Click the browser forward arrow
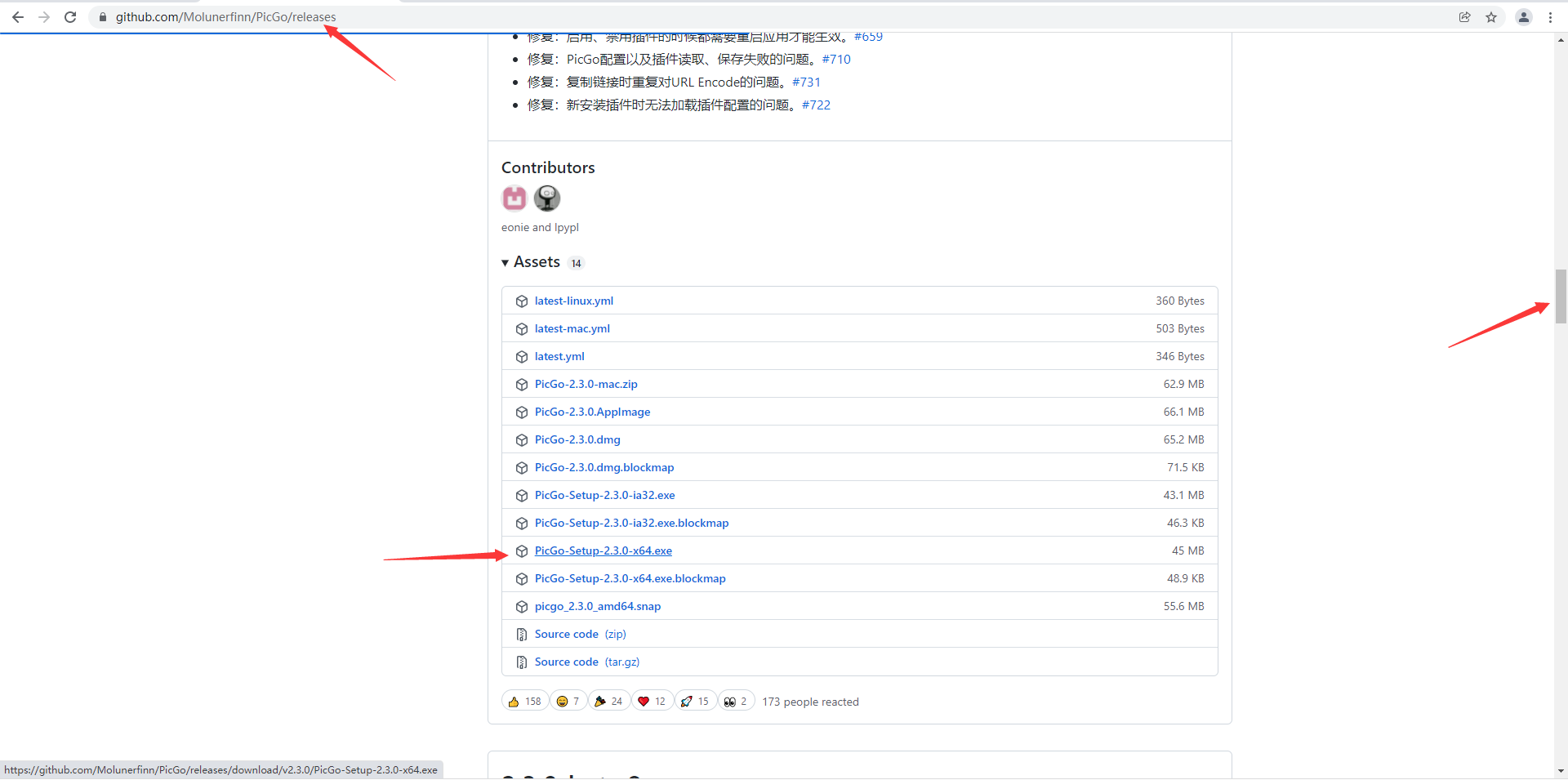 [x=44, y=17]
